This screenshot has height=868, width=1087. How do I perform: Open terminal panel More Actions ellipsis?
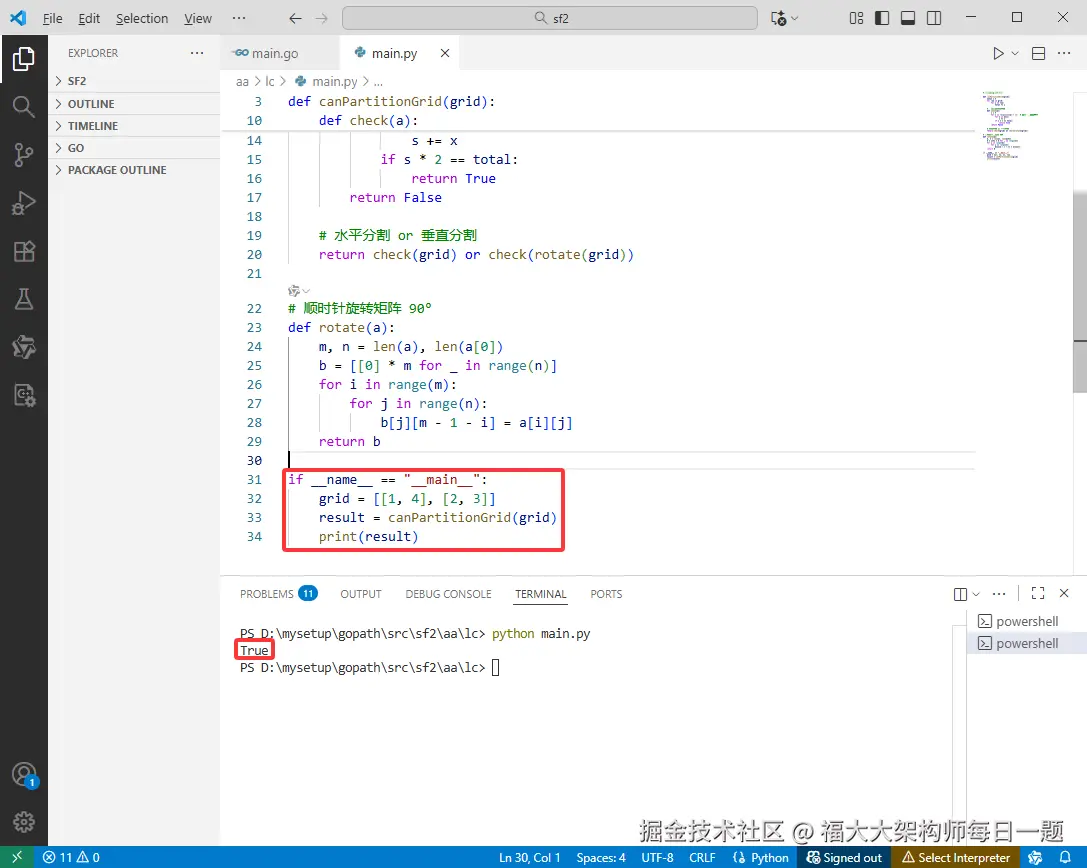pos(999,594)
